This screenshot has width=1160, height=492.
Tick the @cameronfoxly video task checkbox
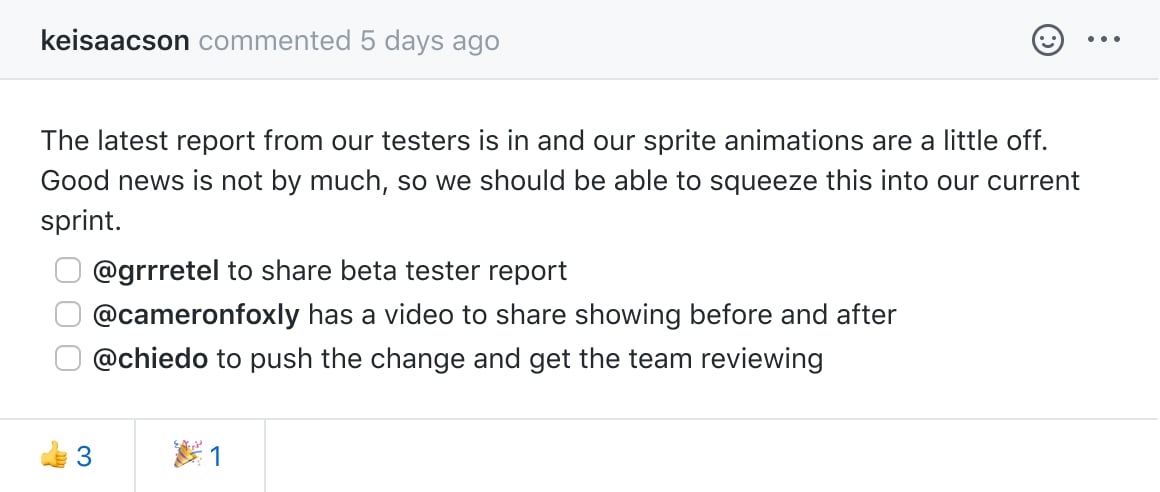tap(67, 315)
